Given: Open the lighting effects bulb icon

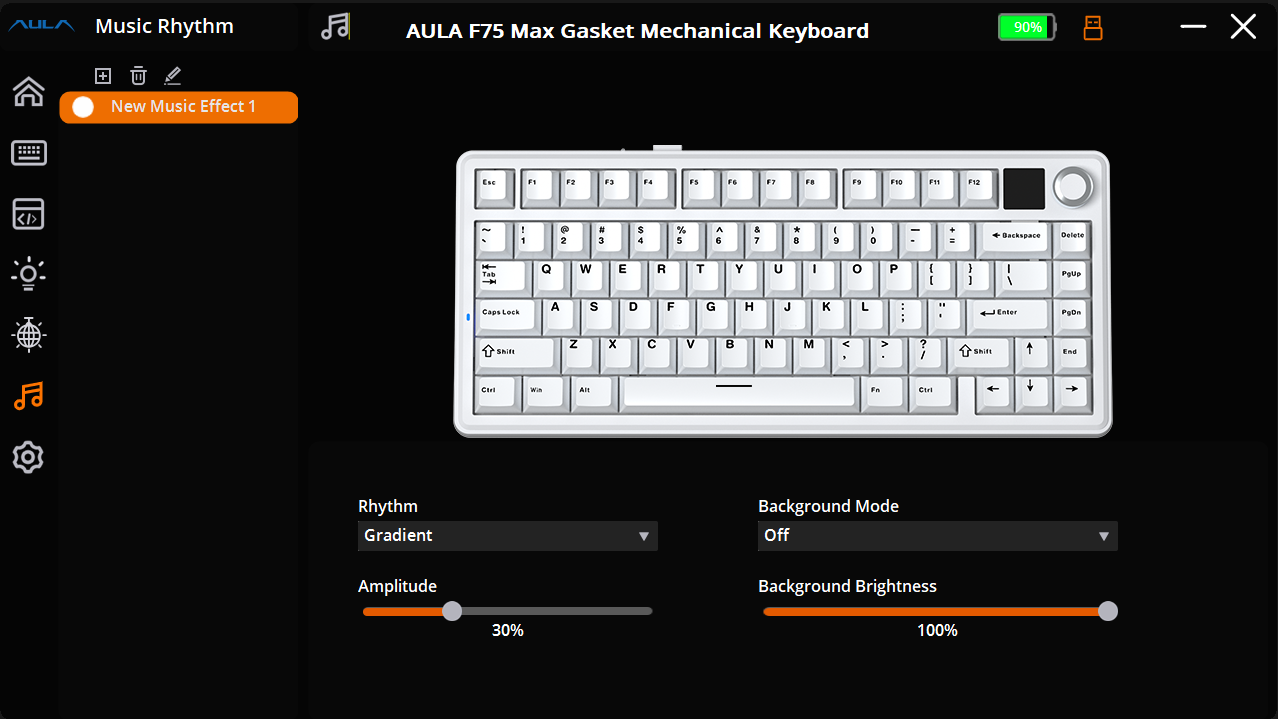Looking at the screenshot, I should coord(28,274).
